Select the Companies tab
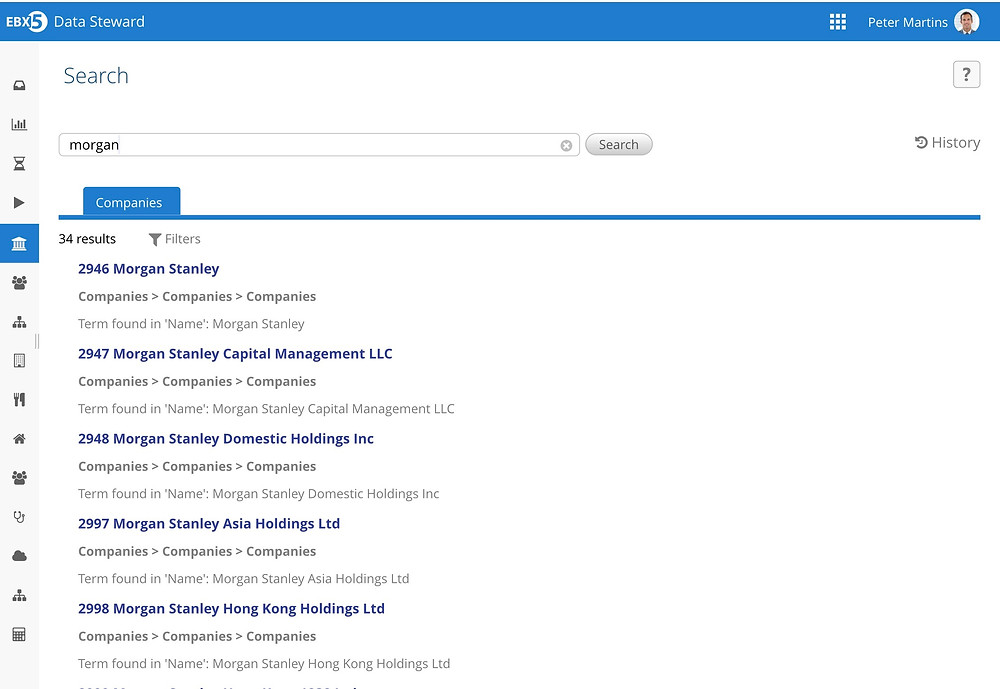 [131, 202]
